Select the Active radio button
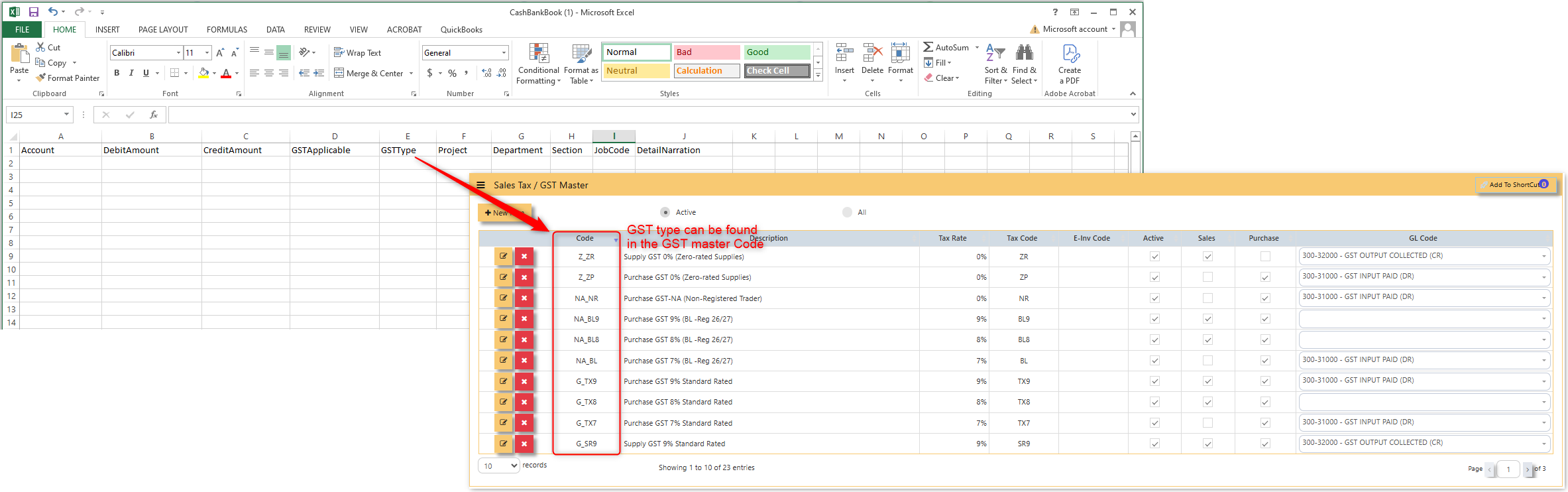 (665, 212)
